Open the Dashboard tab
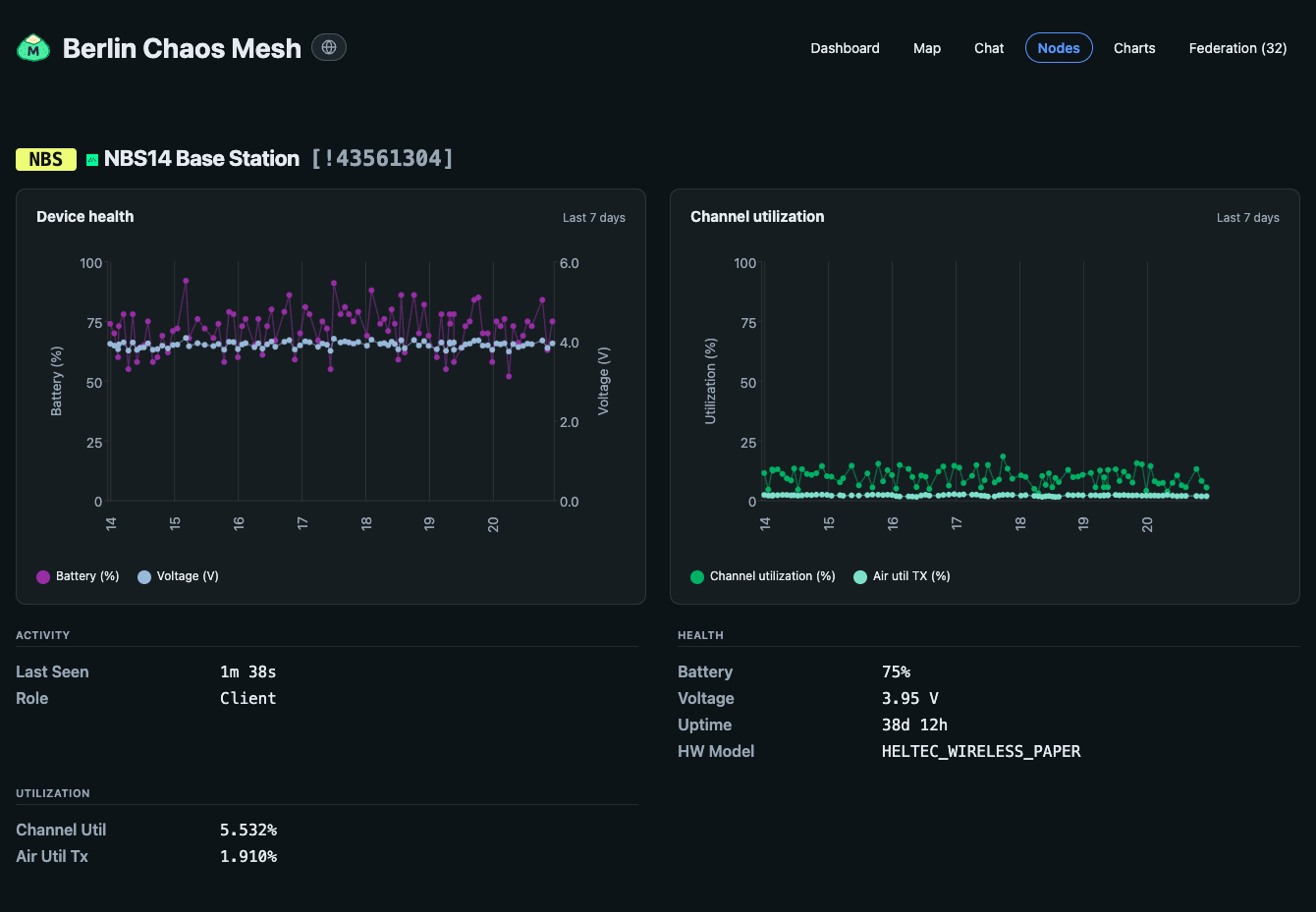This screenshot has width=1316, height=912. pos(845,48)
